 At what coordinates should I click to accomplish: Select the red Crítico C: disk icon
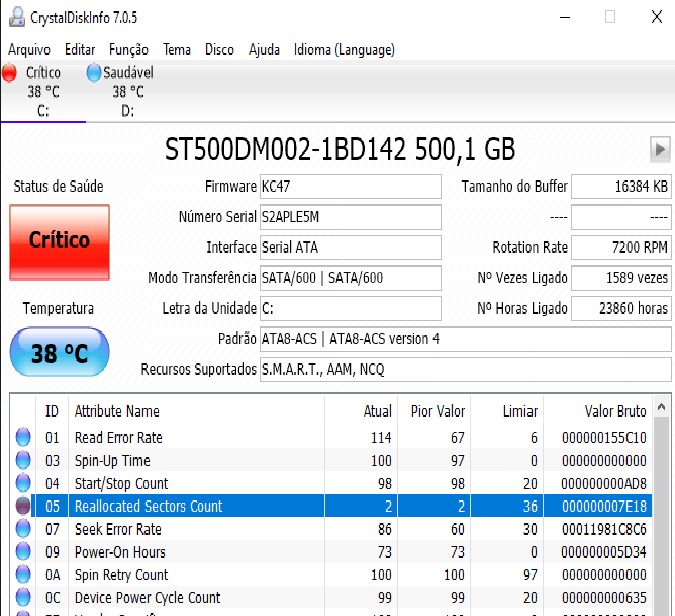click(x=9, y=73)
